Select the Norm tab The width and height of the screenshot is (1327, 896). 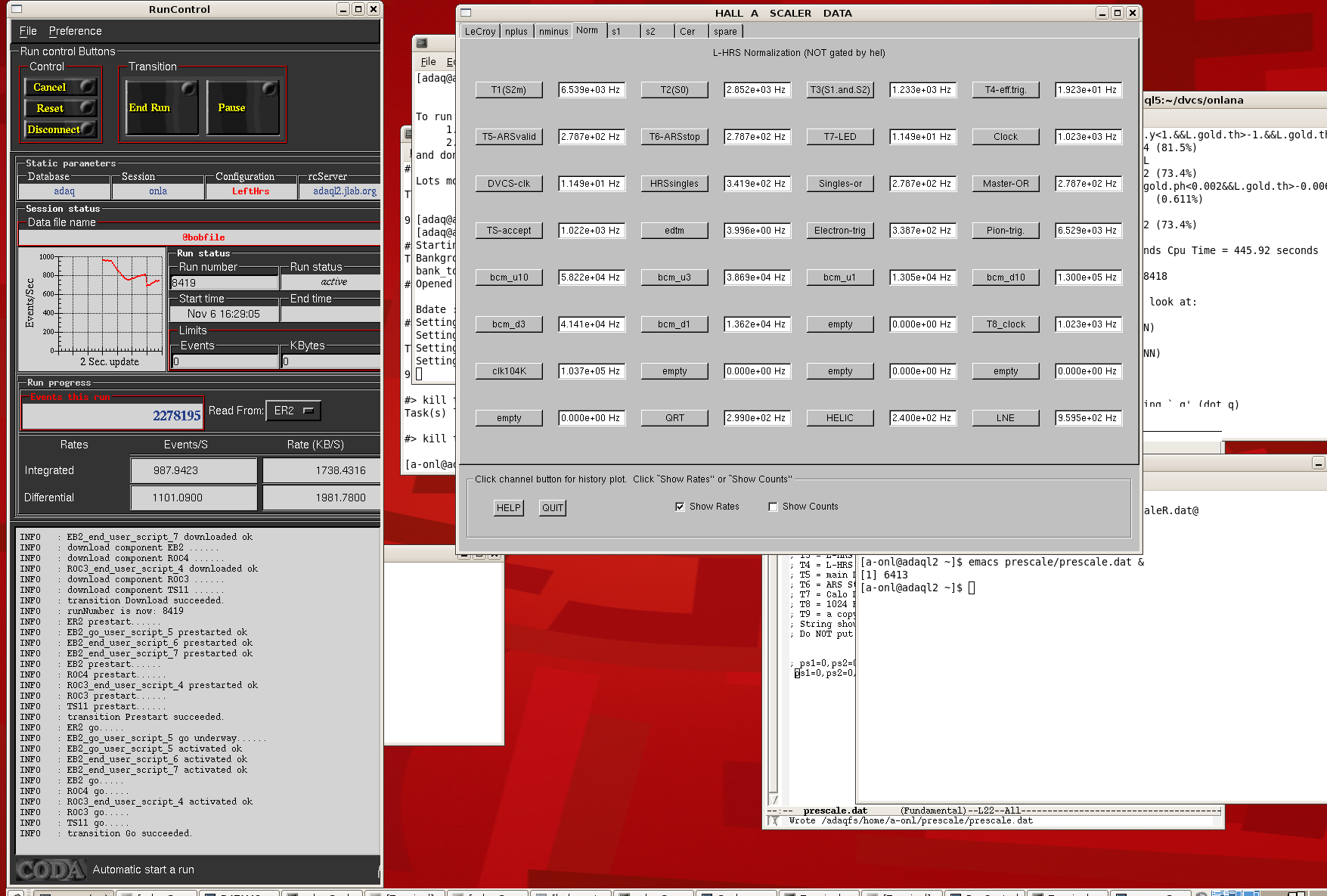[x=588, y=30]
